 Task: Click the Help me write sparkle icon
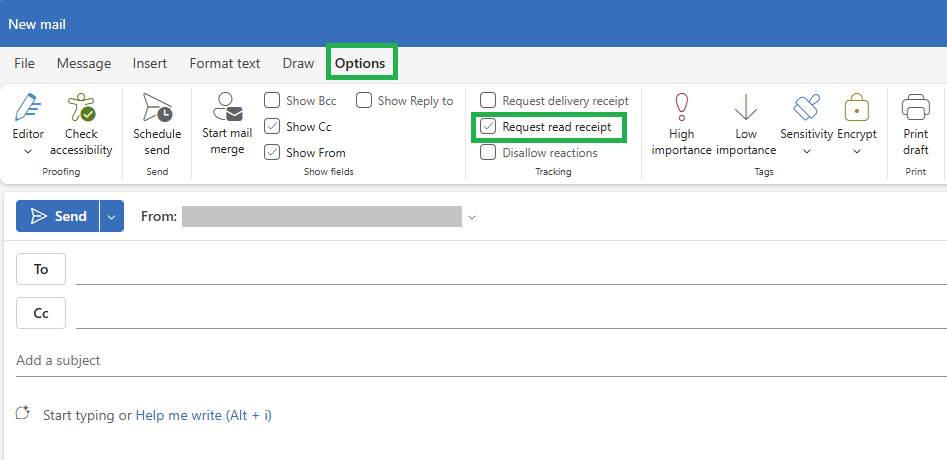[x=23, y=414]
